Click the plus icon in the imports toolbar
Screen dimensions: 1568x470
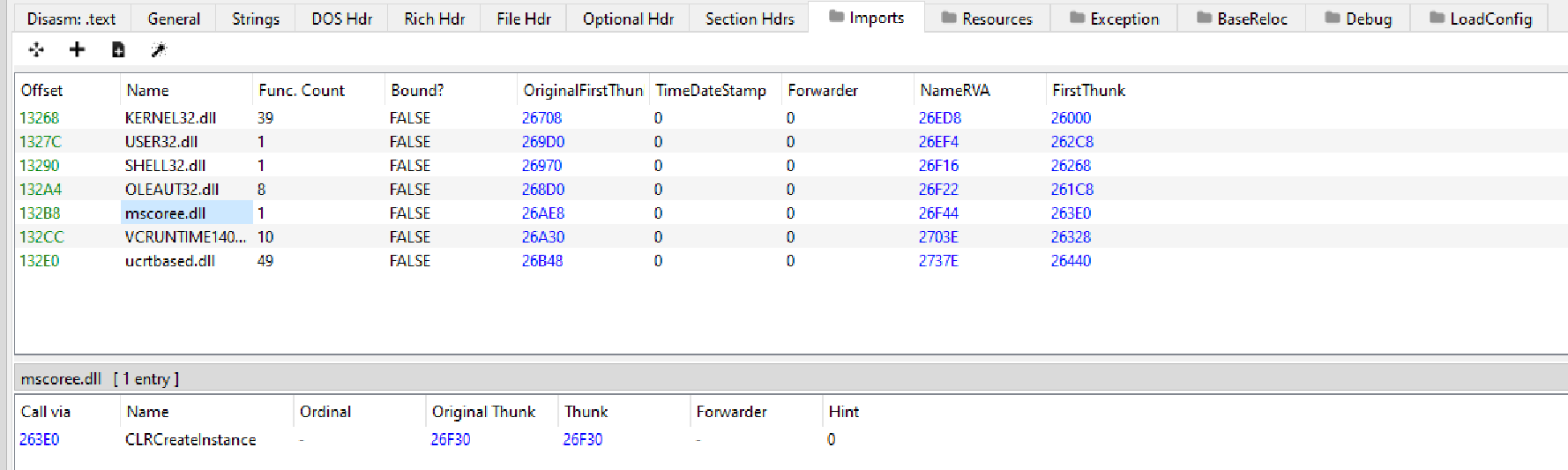(77, 50)
